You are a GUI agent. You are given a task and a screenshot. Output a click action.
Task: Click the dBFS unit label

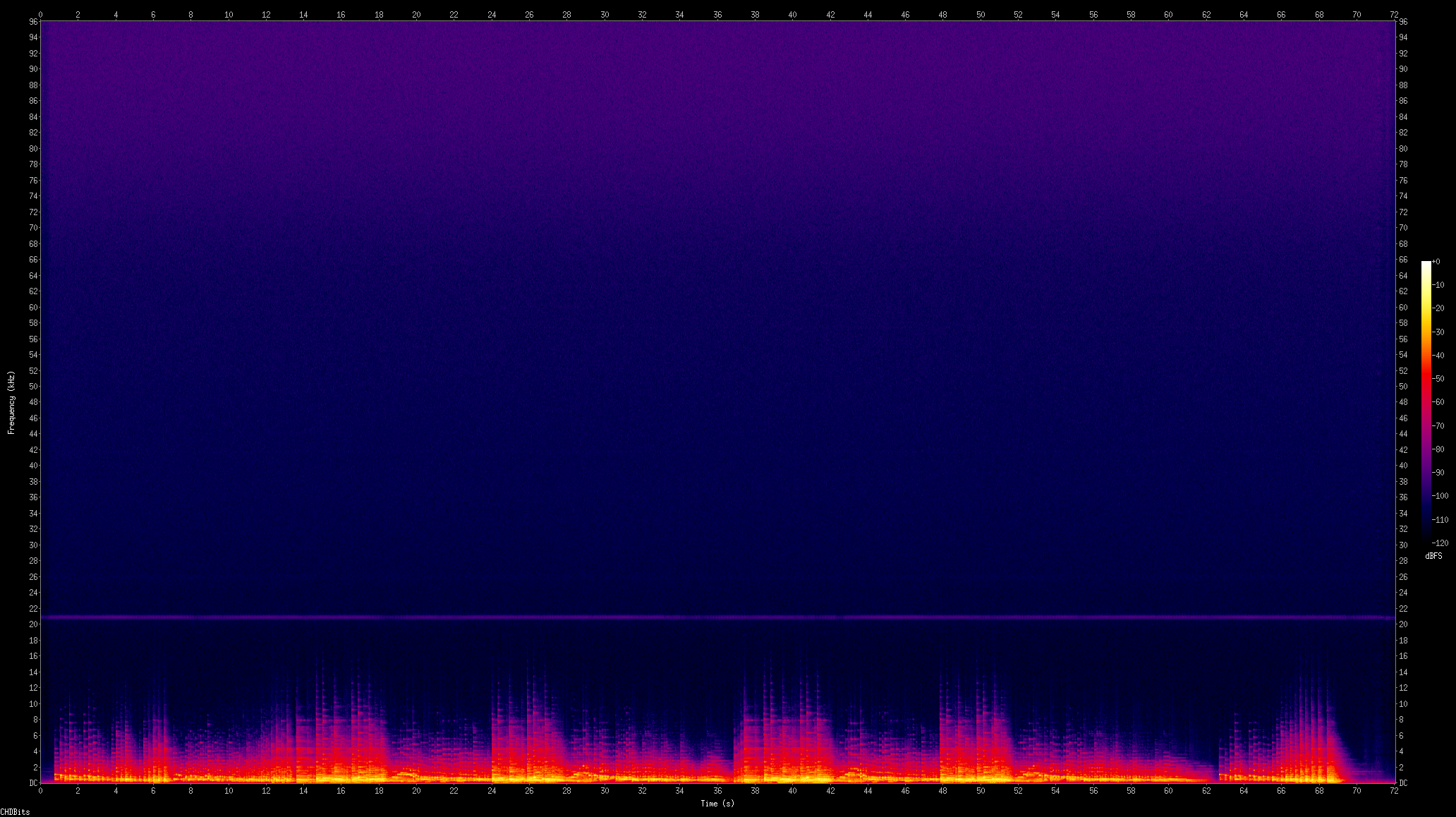(x=1433, y=556)
